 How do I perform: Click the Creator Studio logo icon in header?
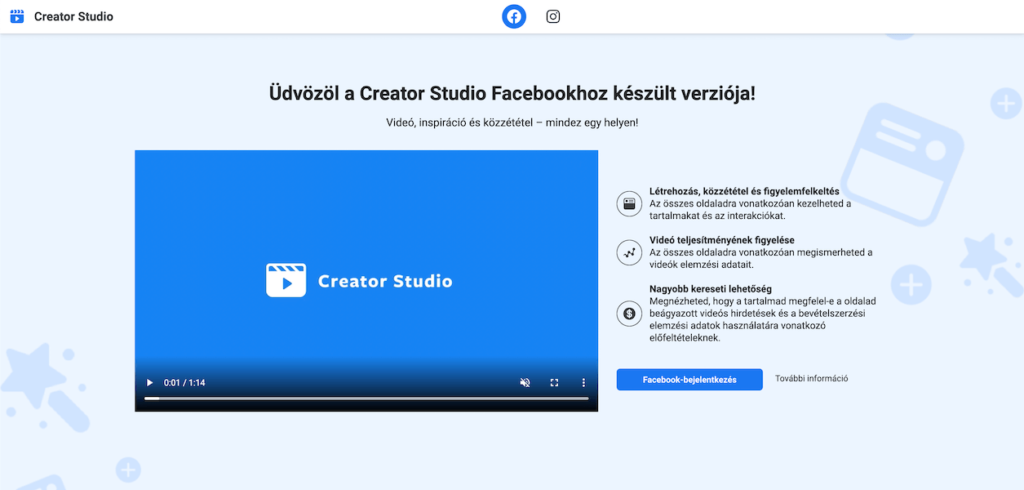17,16
